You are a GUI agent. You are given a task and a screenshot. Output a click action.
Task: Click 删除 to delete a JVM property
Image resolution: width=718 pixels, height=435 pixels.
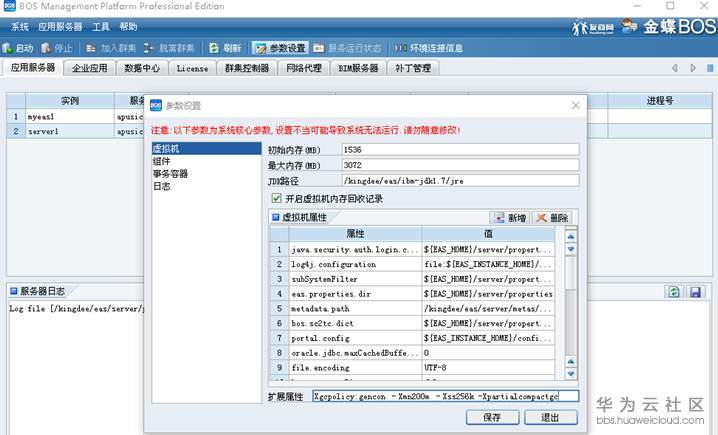pyautogui.click(x=552, y=218)
